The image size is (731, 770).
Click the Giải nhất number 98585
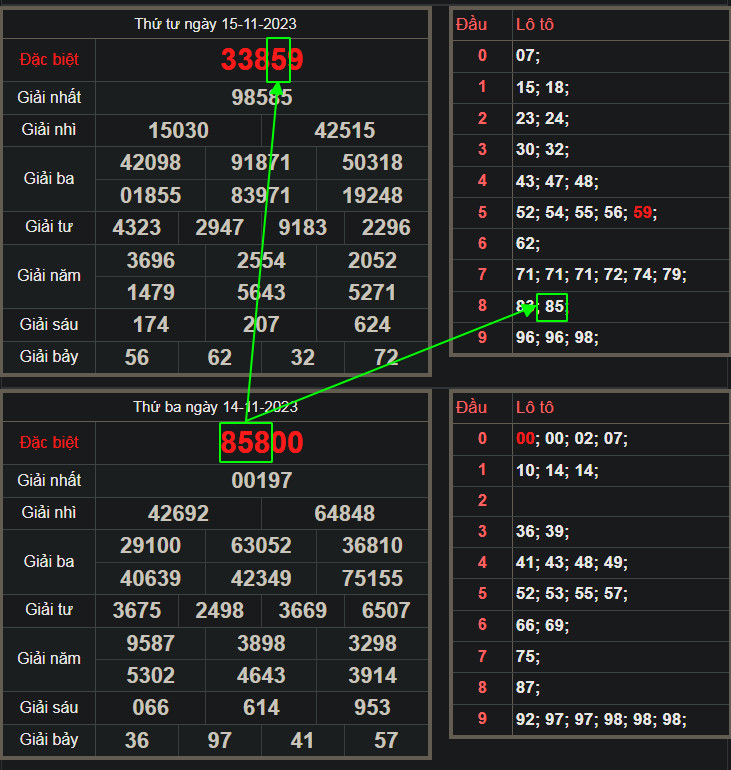[x=261, y=98]
